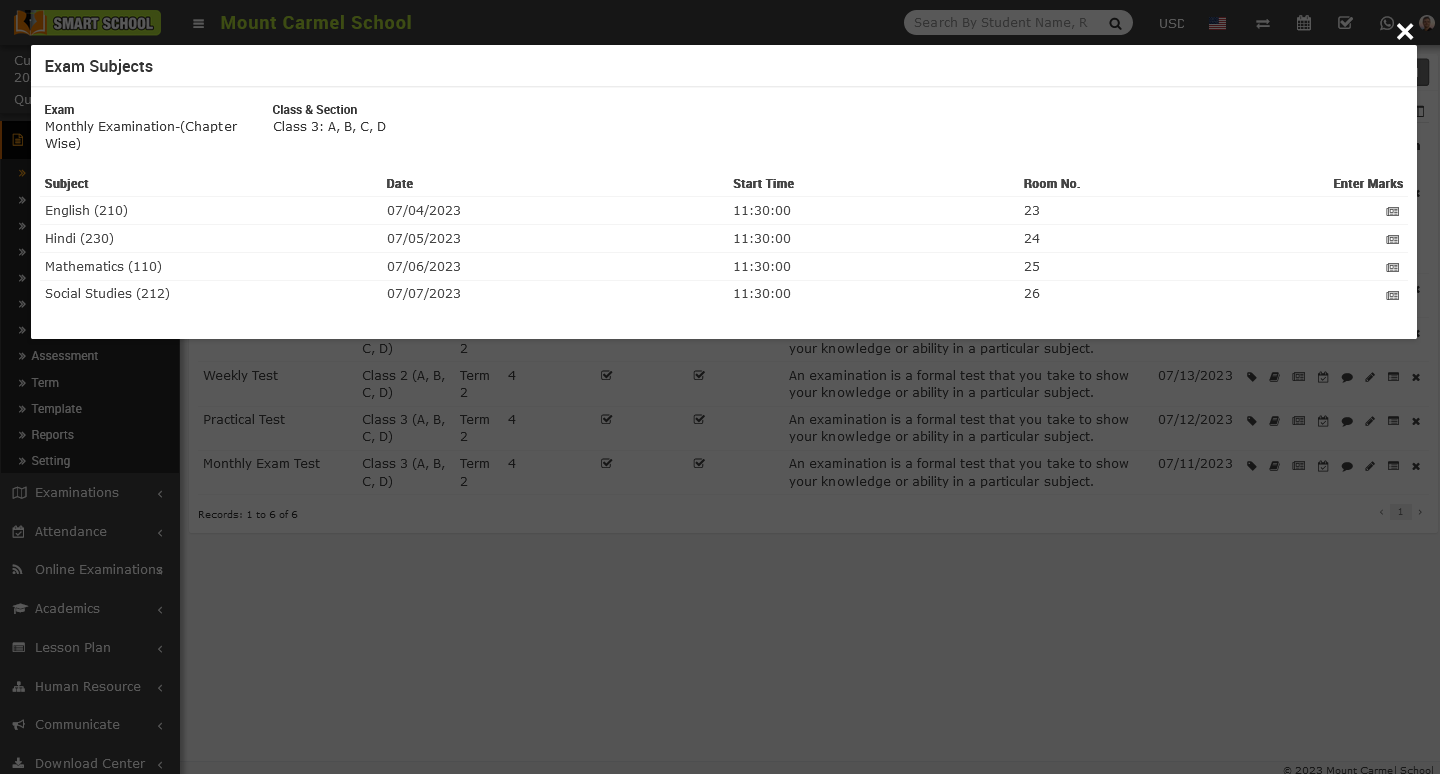Click Enter Marks icon for Mathematics (110)
Viewport: 1440px width, 774px height.
pos(1392,268)
